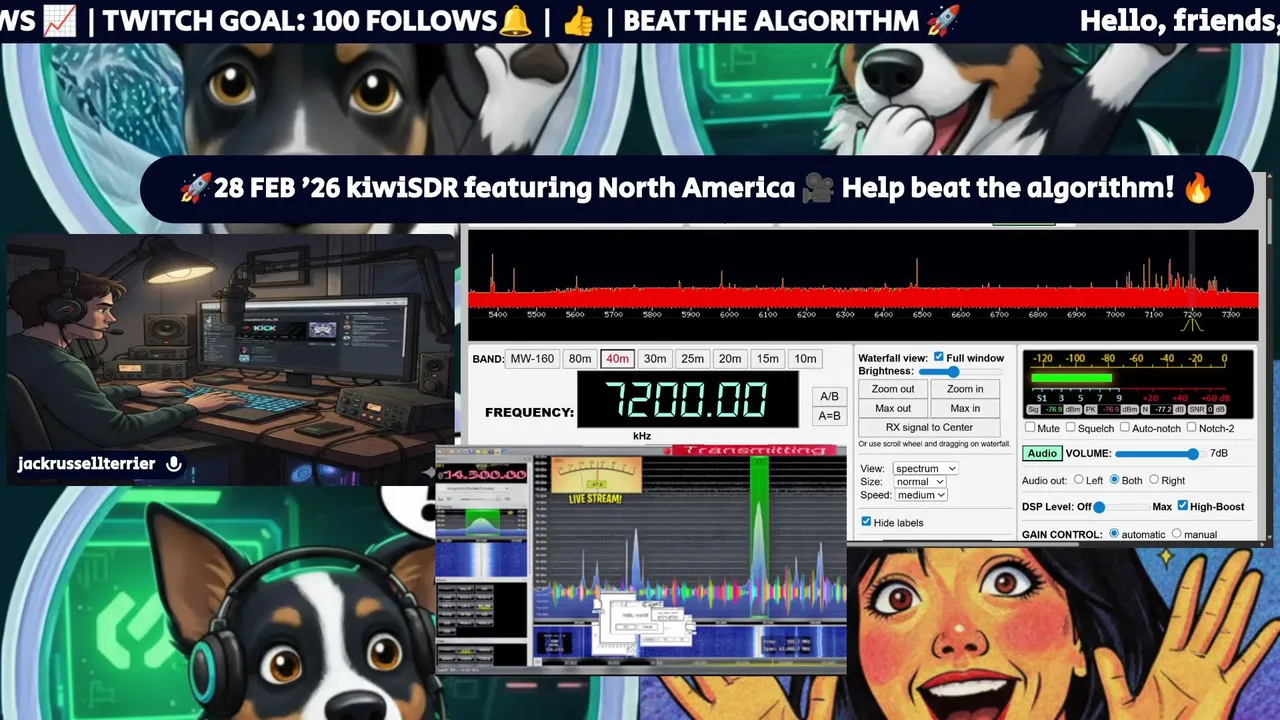Image resolution: width=1280 pixels, height=720 pixels.
Task: Click the jackrussellterrier webcam thumbnail
Action: (x=232, y=360)
